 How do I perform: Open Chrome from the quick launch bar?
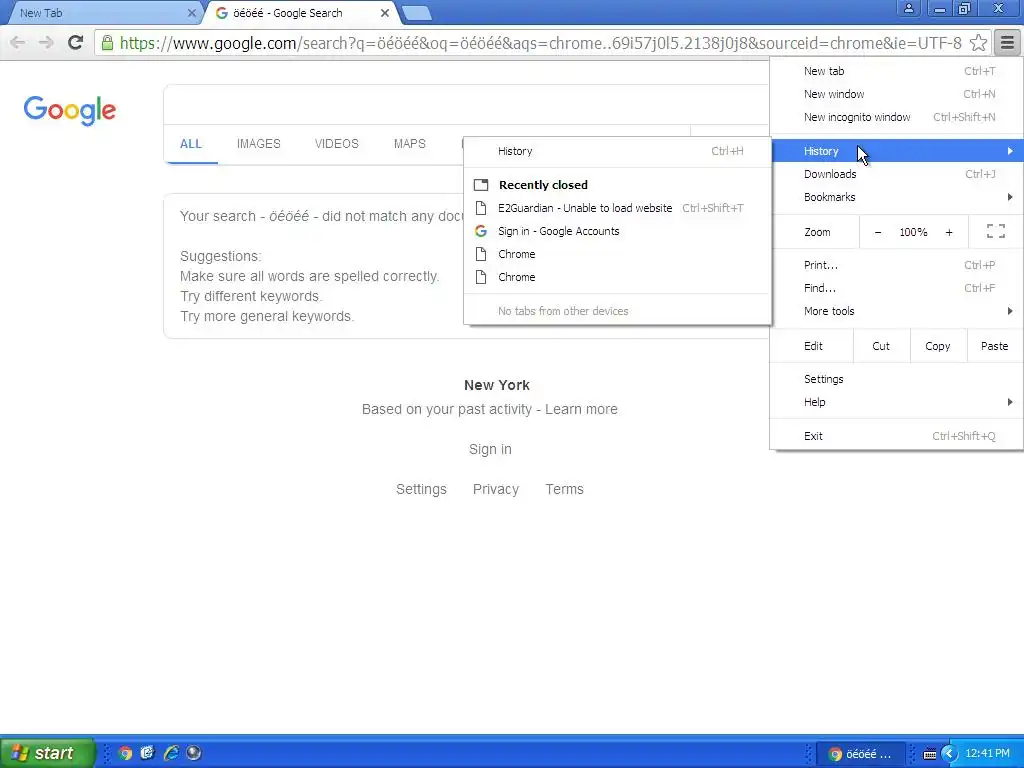tap(125, 753)
